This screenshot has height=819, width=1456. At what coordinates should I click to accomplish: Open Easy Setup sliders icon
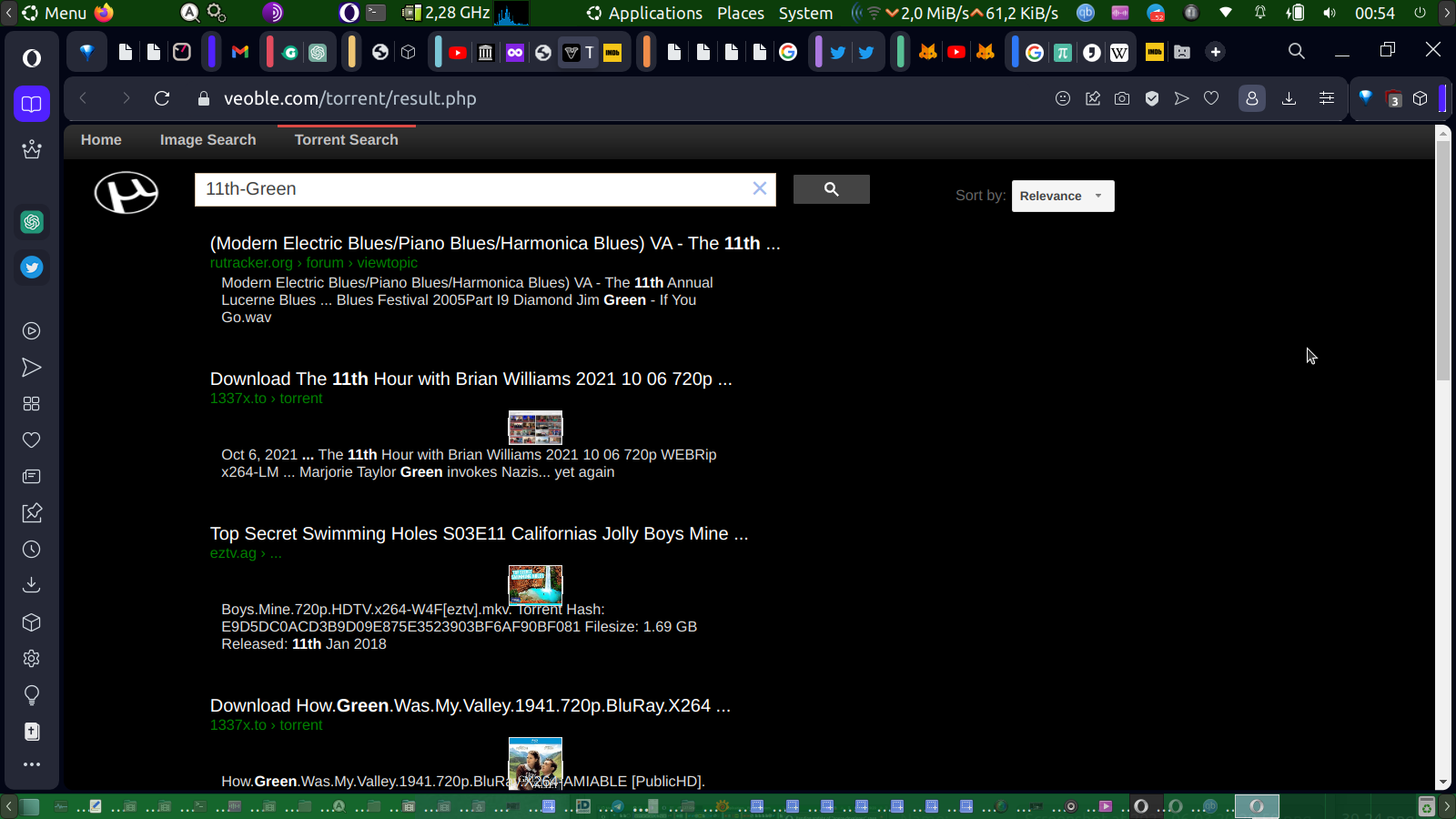tap(1327, 98)
